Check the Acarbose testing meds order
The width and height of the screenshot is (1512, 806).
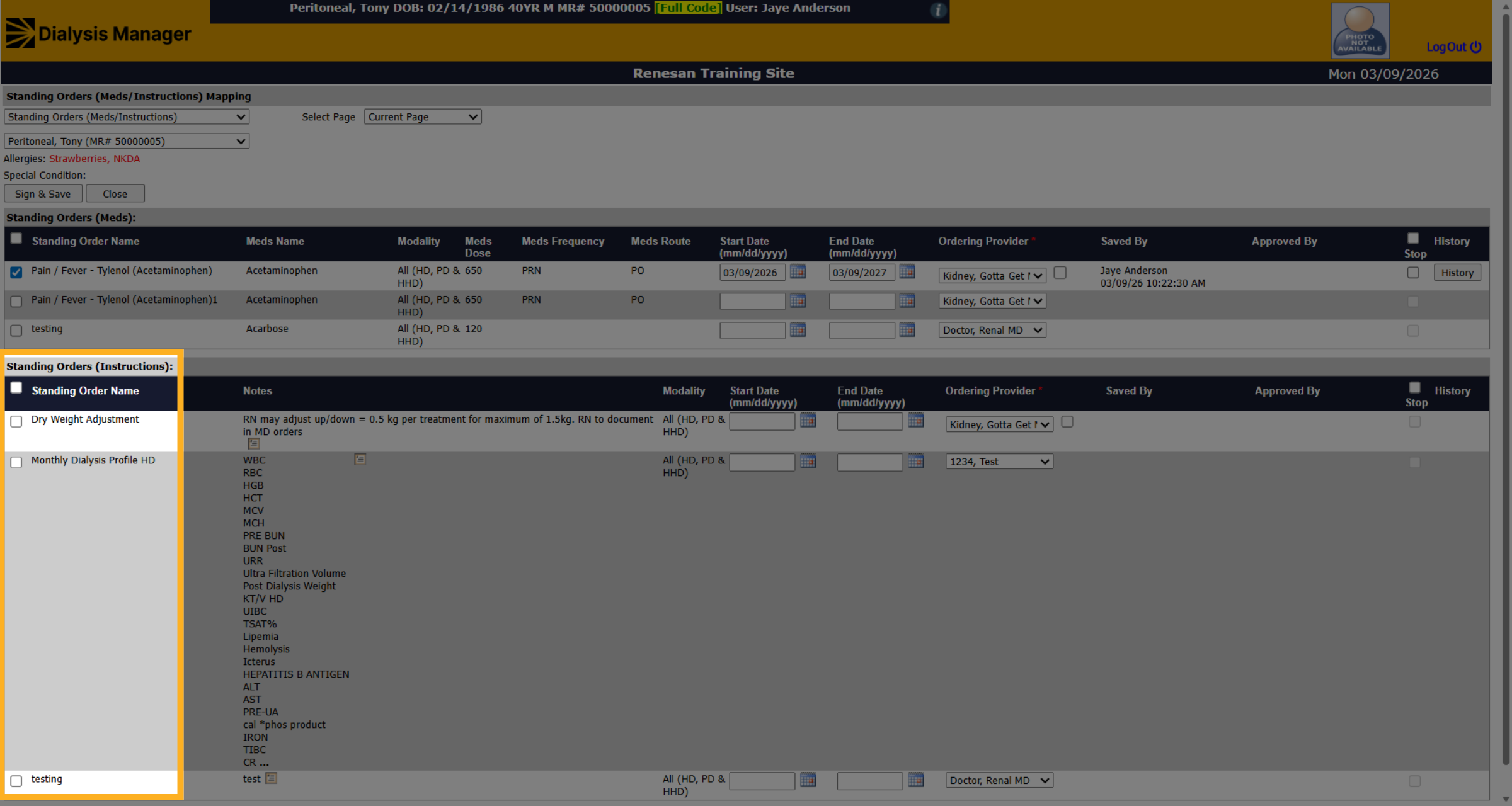tap(16, 331)
